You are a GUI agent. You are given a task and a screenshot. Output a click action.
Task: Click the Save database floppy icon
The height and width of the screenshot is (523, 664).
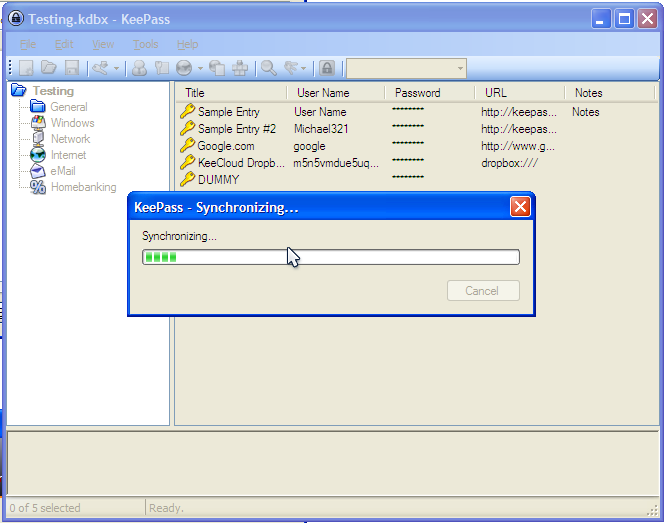point(72,68)
